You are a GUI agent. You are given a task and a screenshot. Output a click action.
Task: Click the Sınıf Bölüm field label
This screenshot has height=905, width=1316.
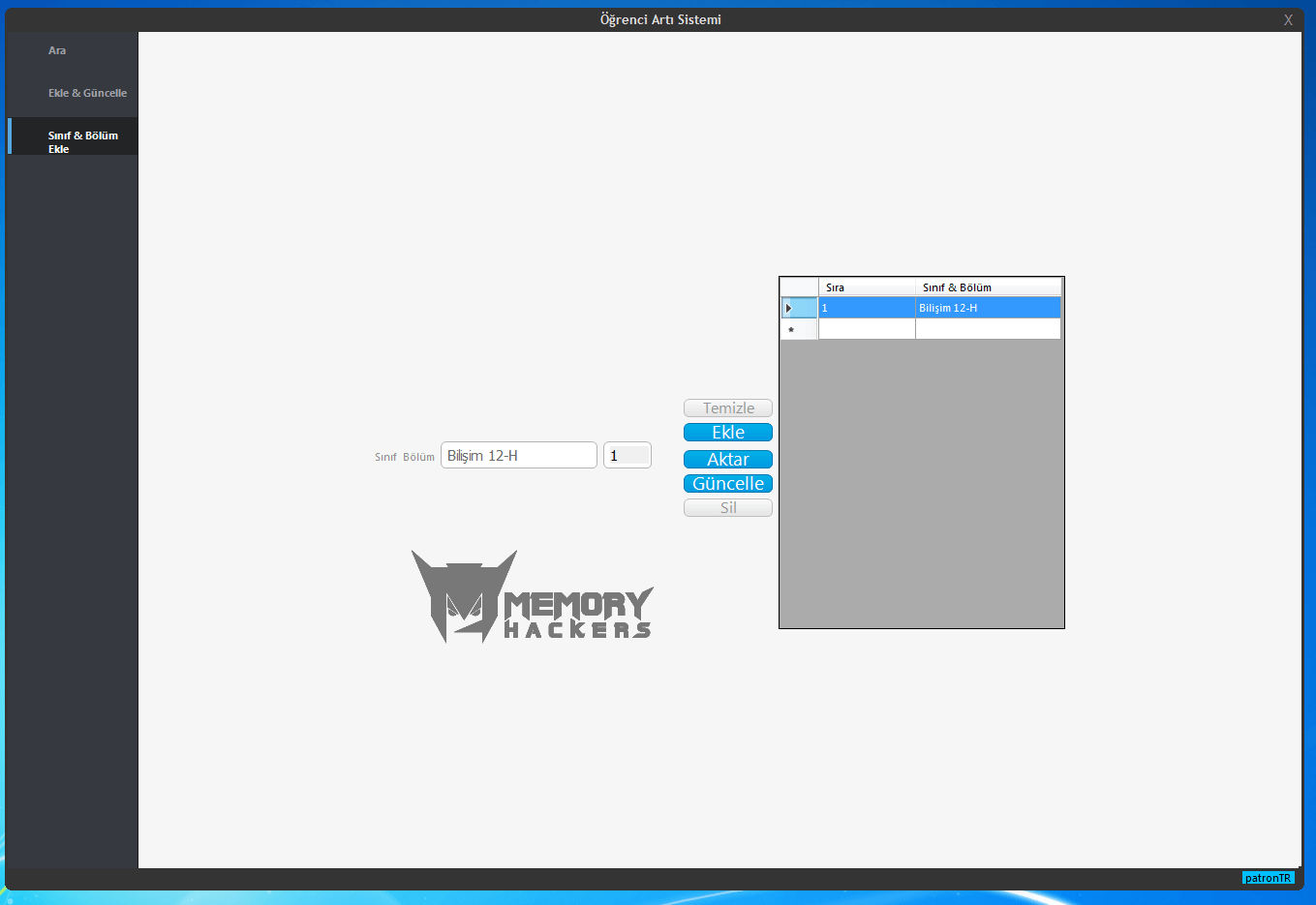405,457
